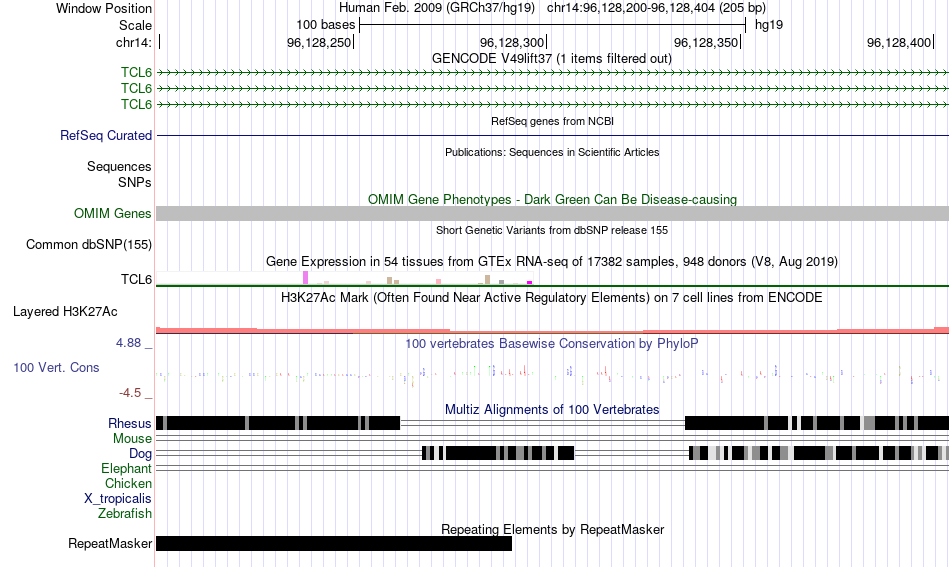The image size is (950, 567).
Task: Open Multiz Alignments of 100 Vertebrates title
Action: click(552, 410)
